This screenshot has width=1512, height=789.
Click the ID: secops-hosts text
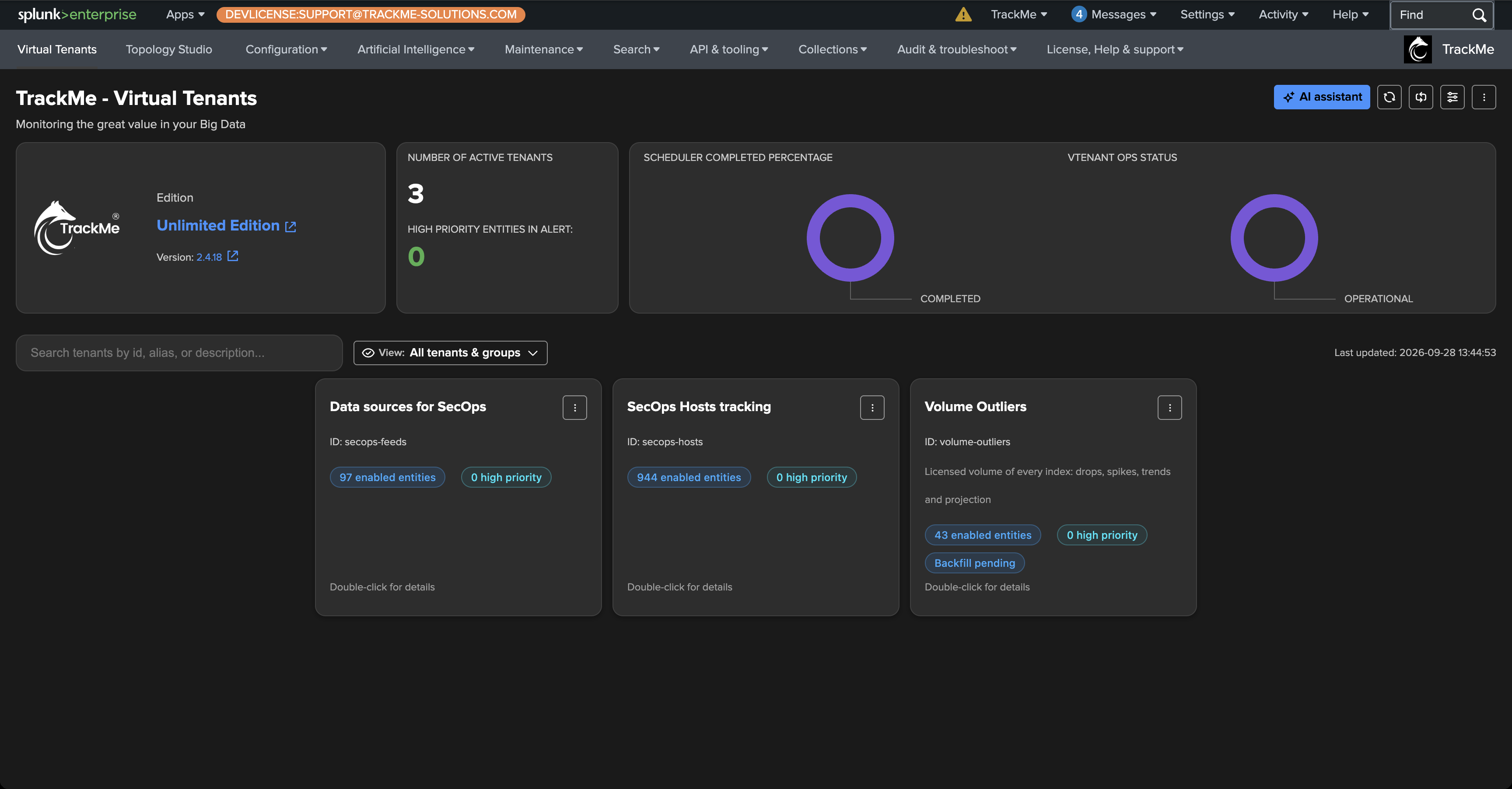(665, 442)
